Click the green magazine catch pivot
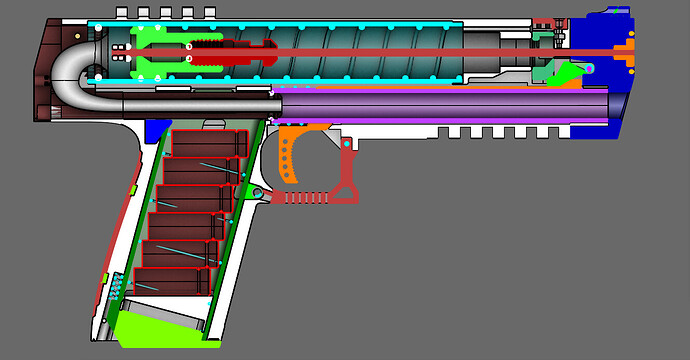The image size is (690, 360). (257, 192)
